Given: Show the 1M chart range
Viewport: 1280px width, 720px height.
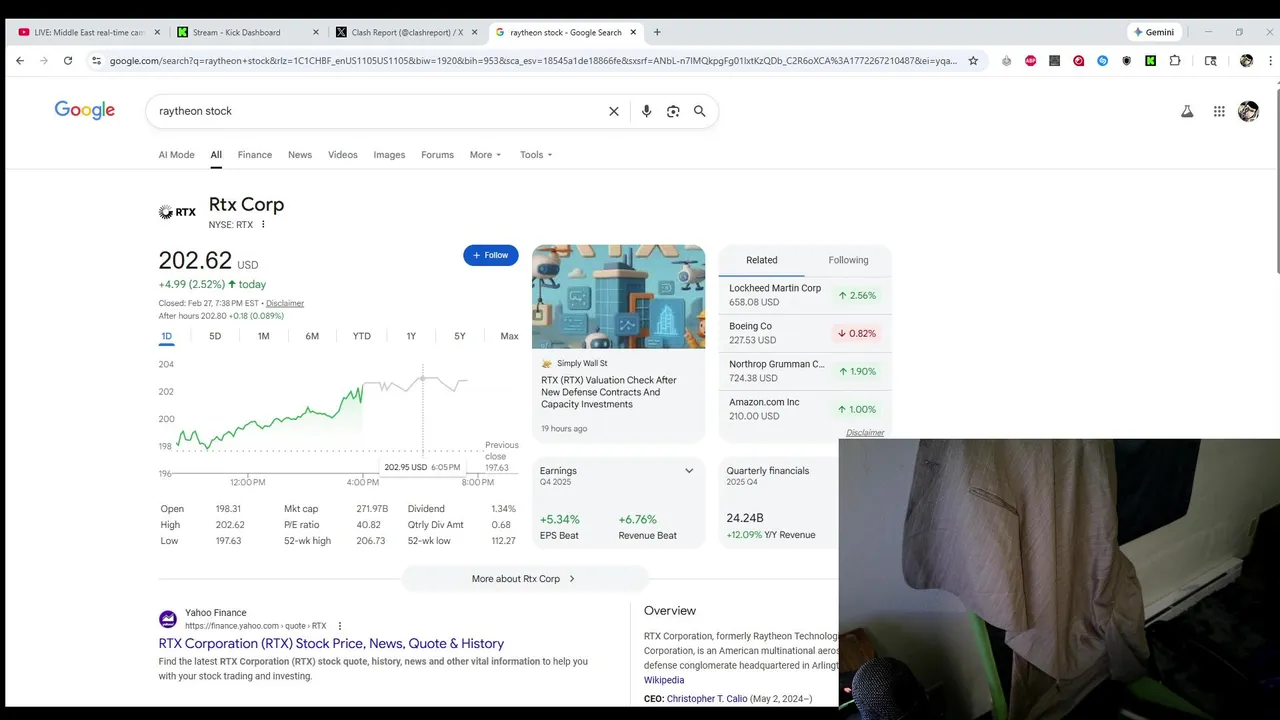Looking at the screenshot, I should coord(264,336).
